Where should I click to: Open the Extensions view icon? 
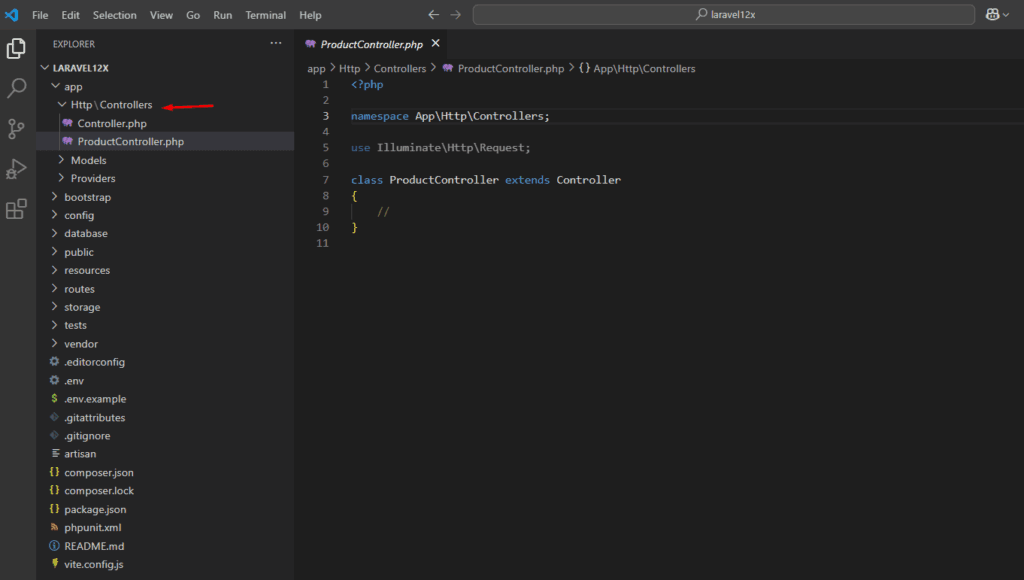click(x=16, y=209)
